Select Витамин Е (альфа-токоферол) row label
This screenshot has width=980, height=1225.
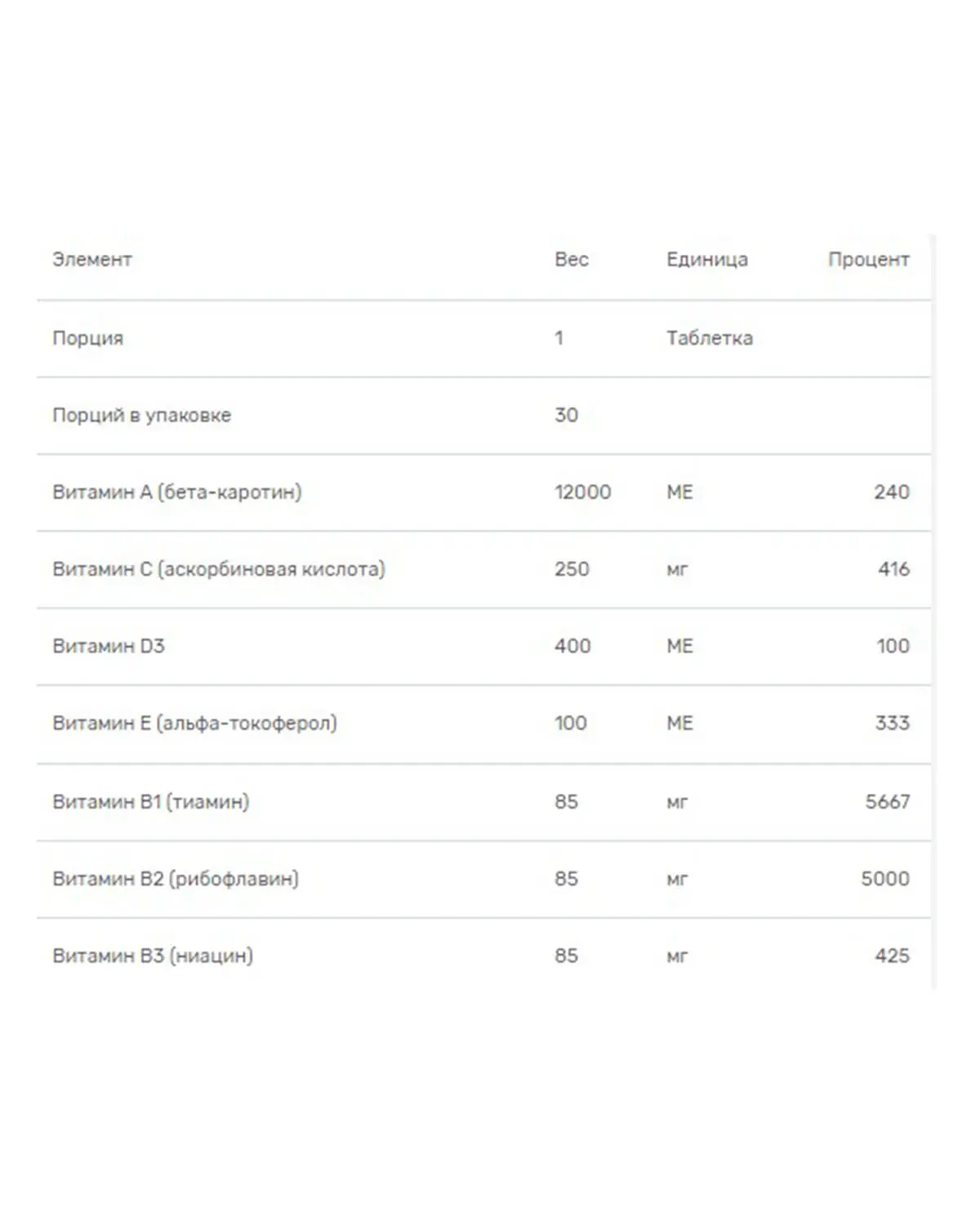click(x=194, y=724)
